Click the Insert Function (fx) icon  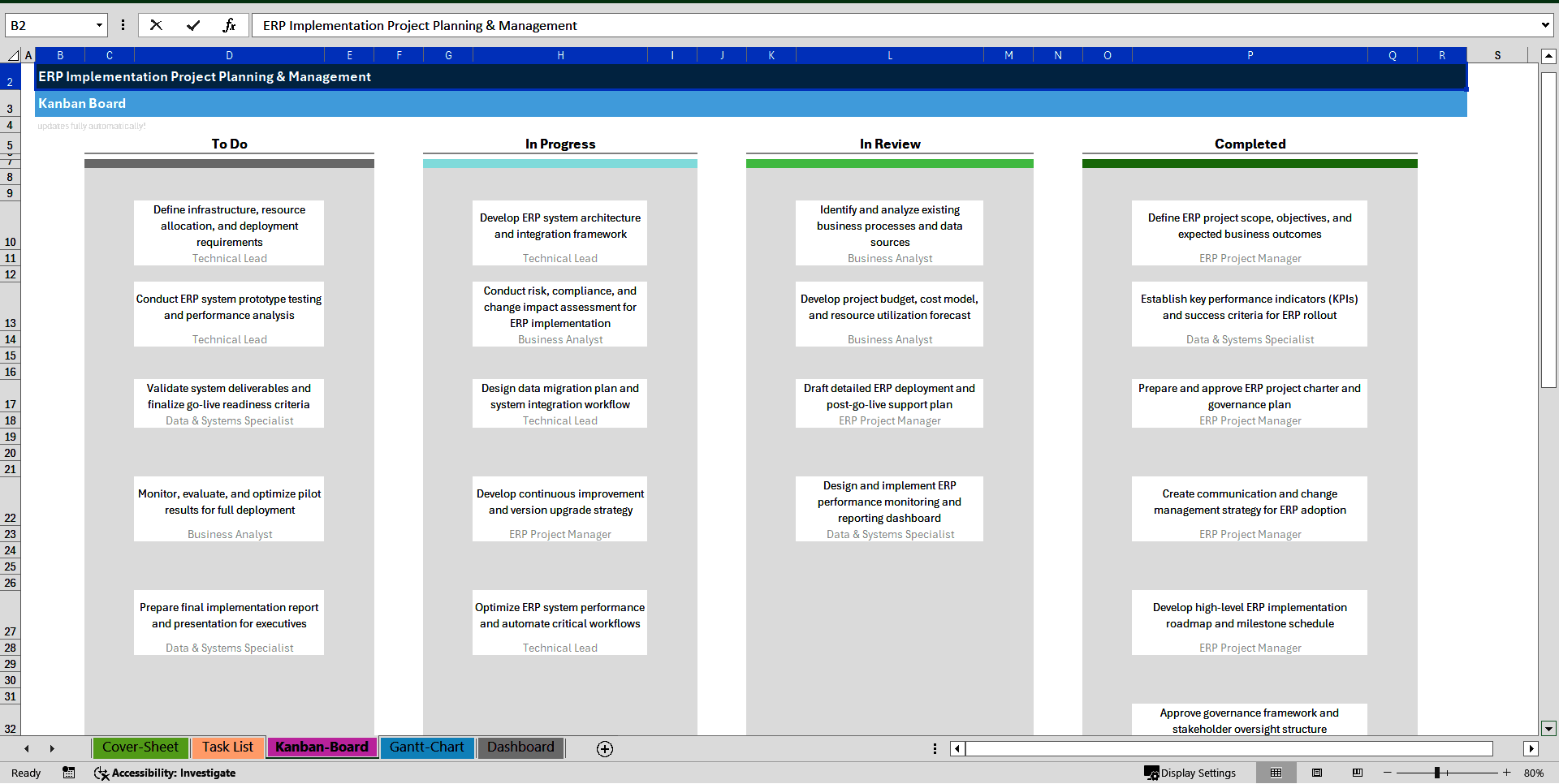click(231, 25)
